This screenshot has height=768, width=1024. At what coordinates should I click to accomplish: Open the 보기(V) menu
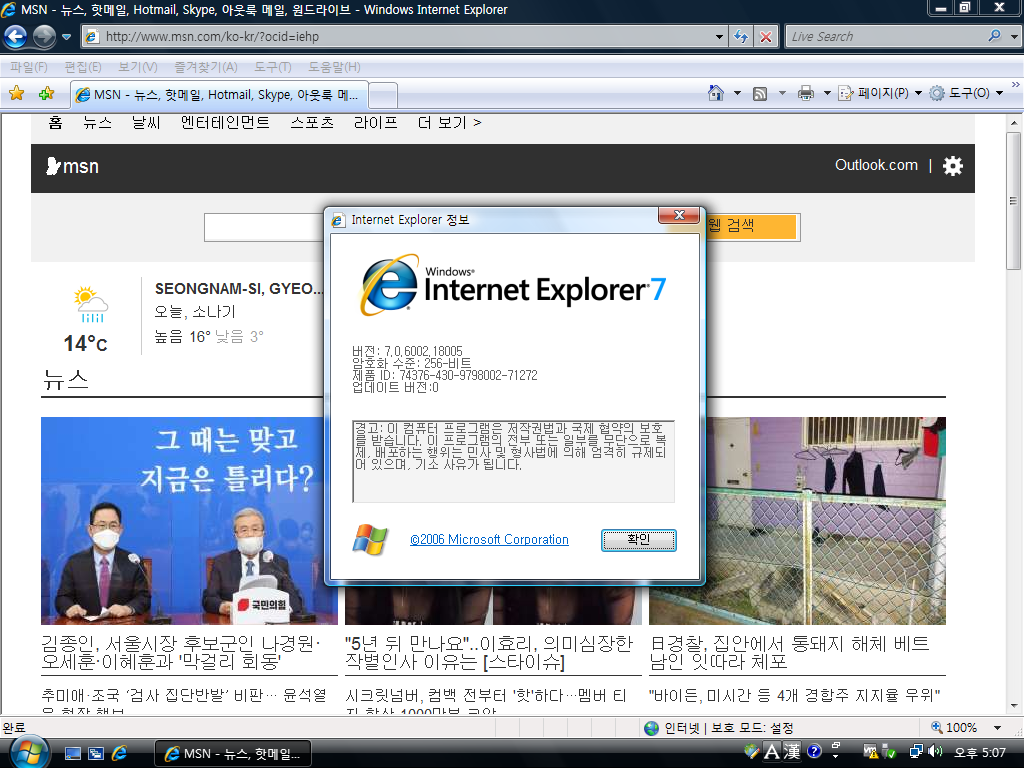click(x=138, y=67)
